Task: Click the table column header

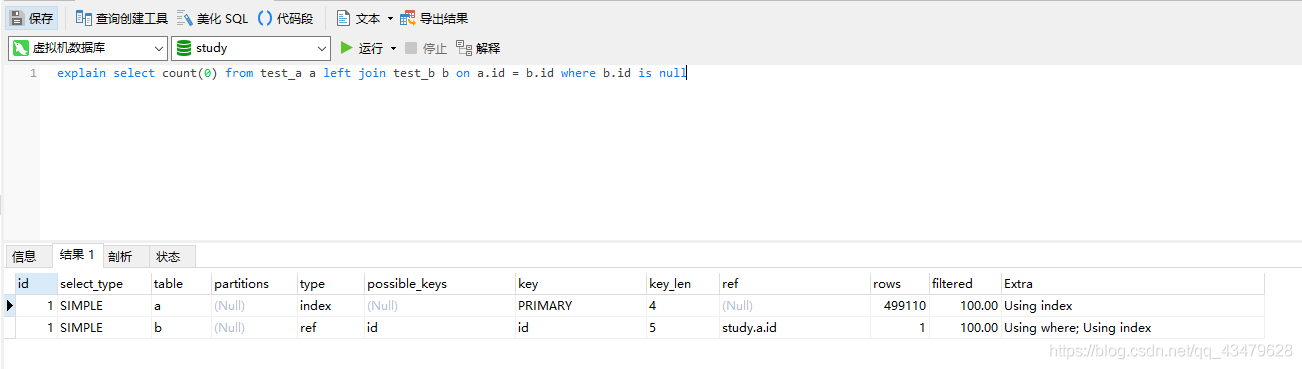Action: (181, 283)
